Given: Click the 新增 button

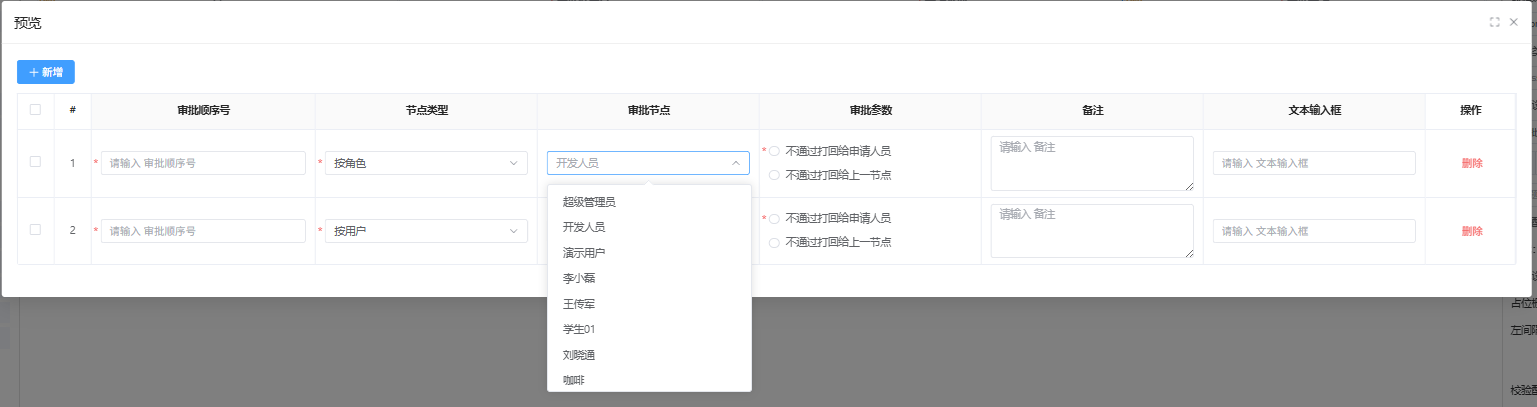Looking at the screenshot, I should [46, 72].
